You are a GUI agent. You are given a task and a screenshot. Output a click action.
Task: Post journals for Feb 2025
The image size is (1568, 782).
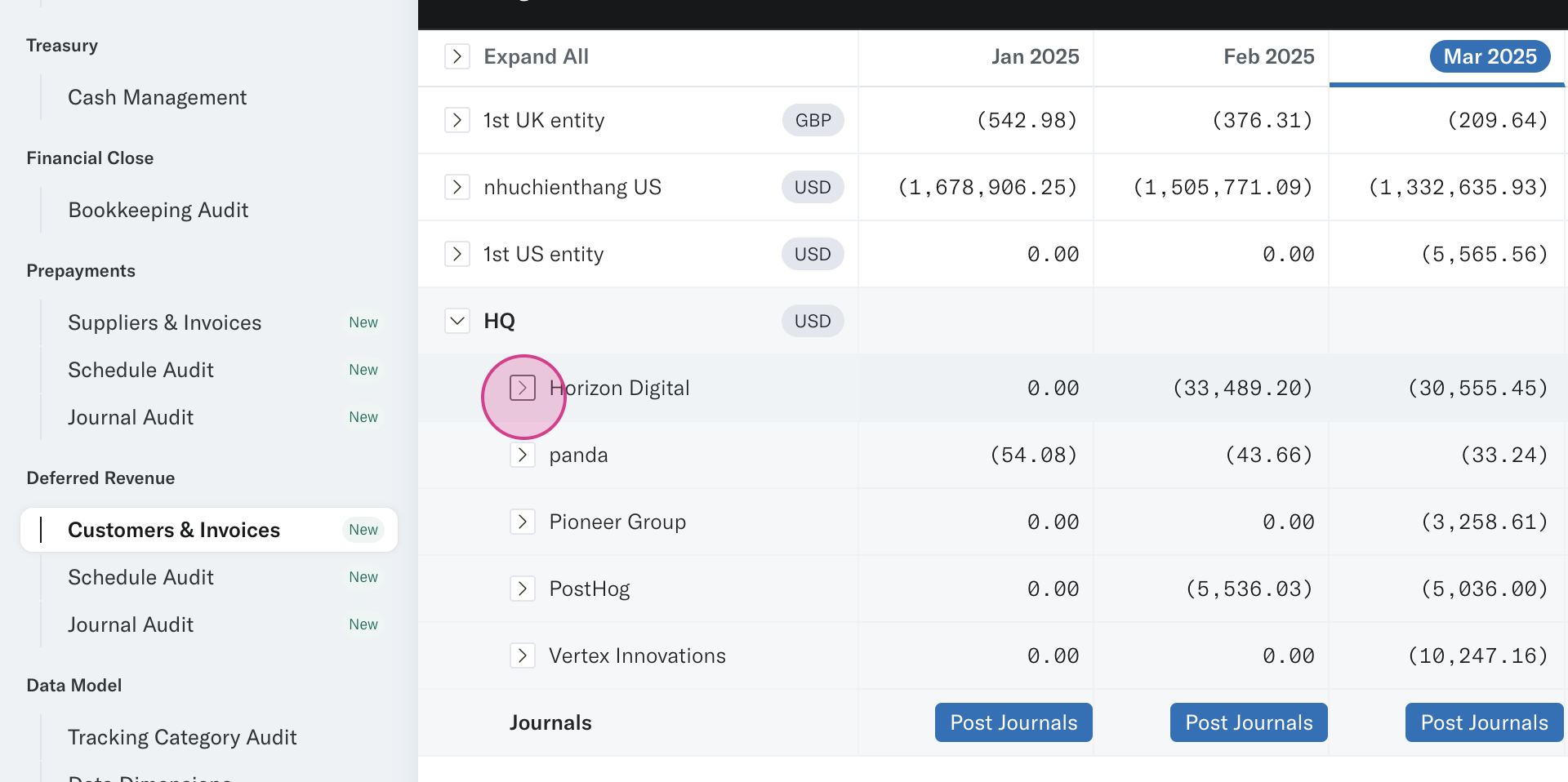tap(1249, 722)
